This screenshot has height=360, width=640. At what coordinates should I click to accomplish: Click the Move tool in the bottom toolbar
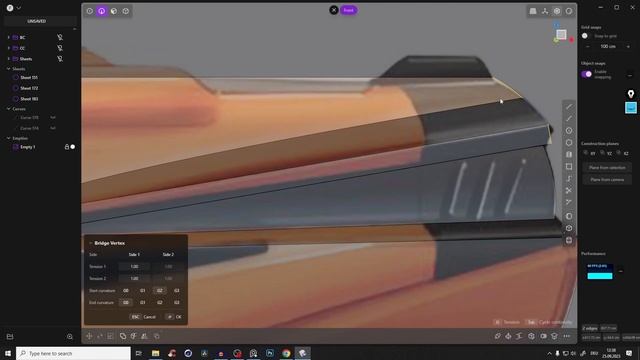tap(89, 336)
